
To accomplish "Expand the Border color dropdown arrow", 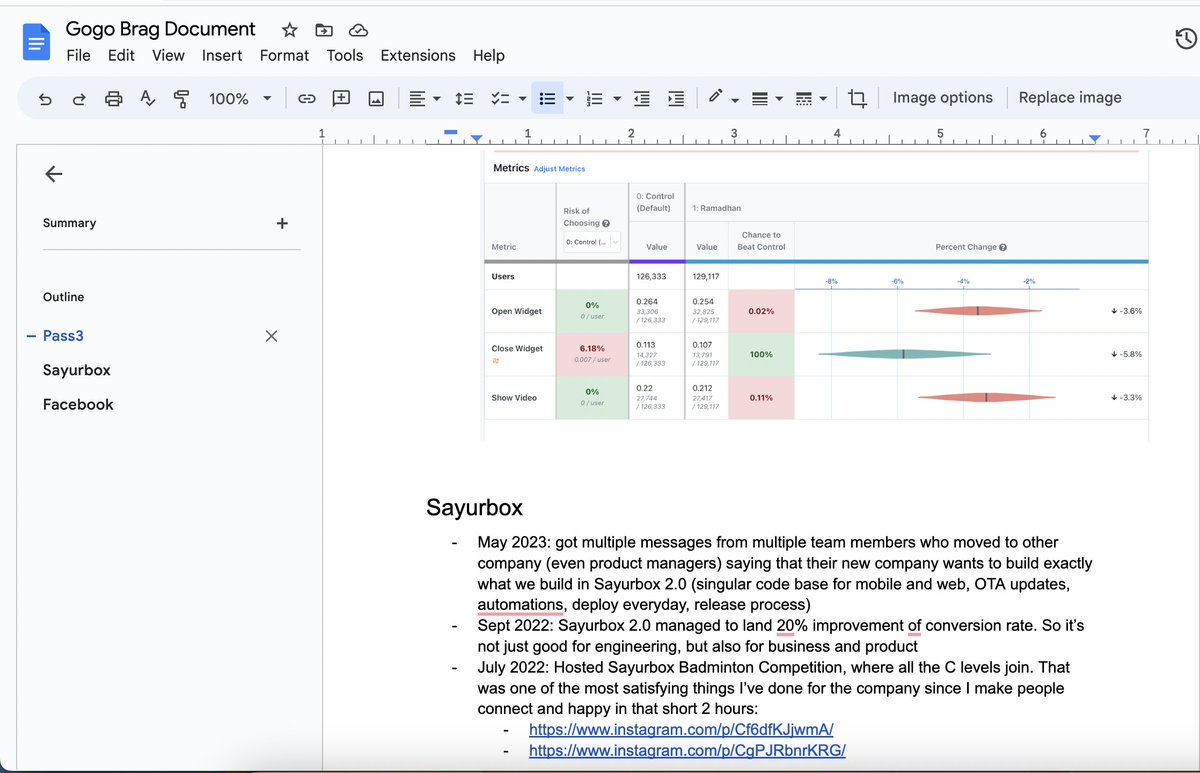I will point(735,99).
